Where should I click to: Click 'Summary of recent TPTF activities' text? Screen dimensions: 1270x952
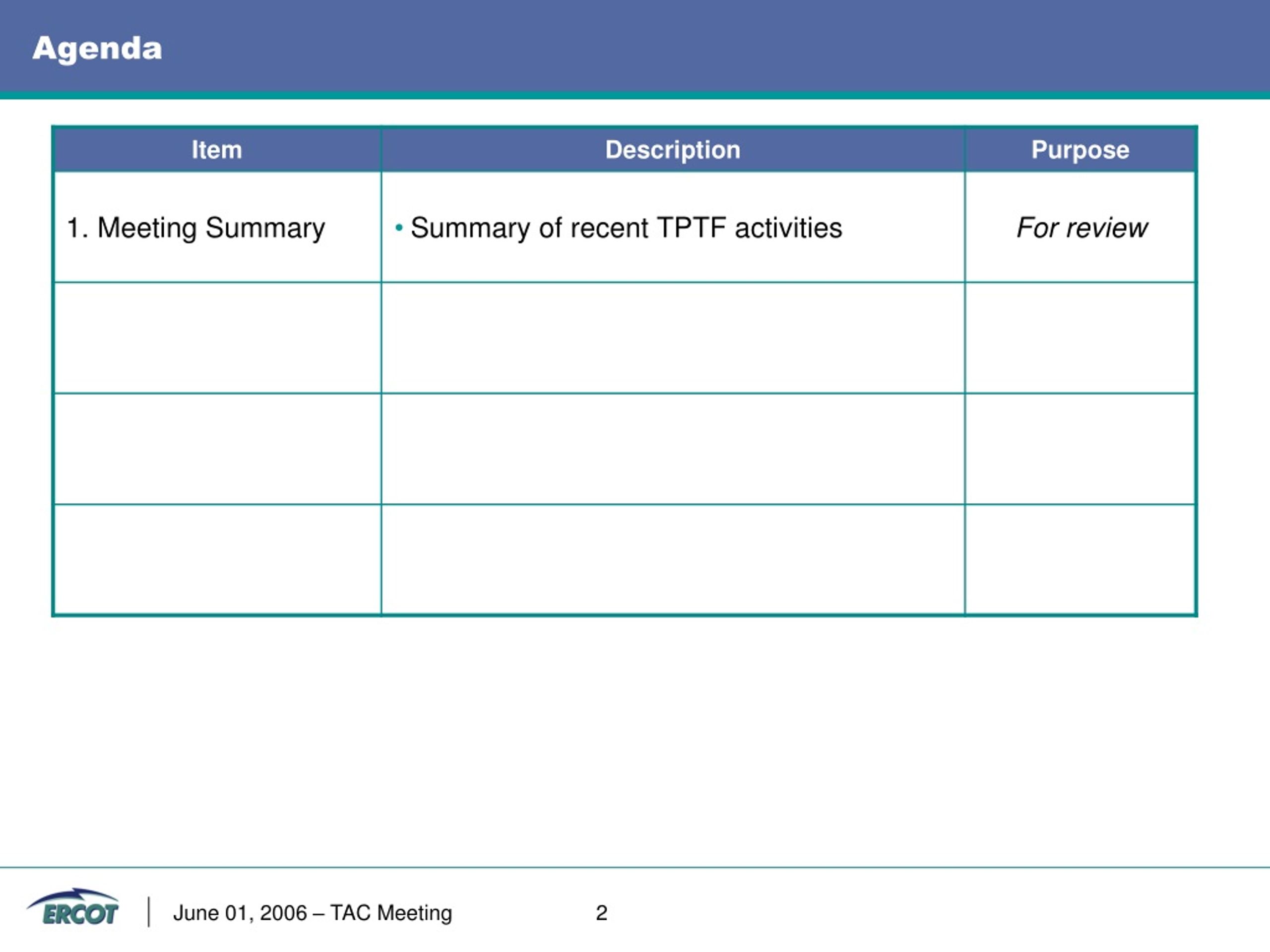tap(627, 228)
